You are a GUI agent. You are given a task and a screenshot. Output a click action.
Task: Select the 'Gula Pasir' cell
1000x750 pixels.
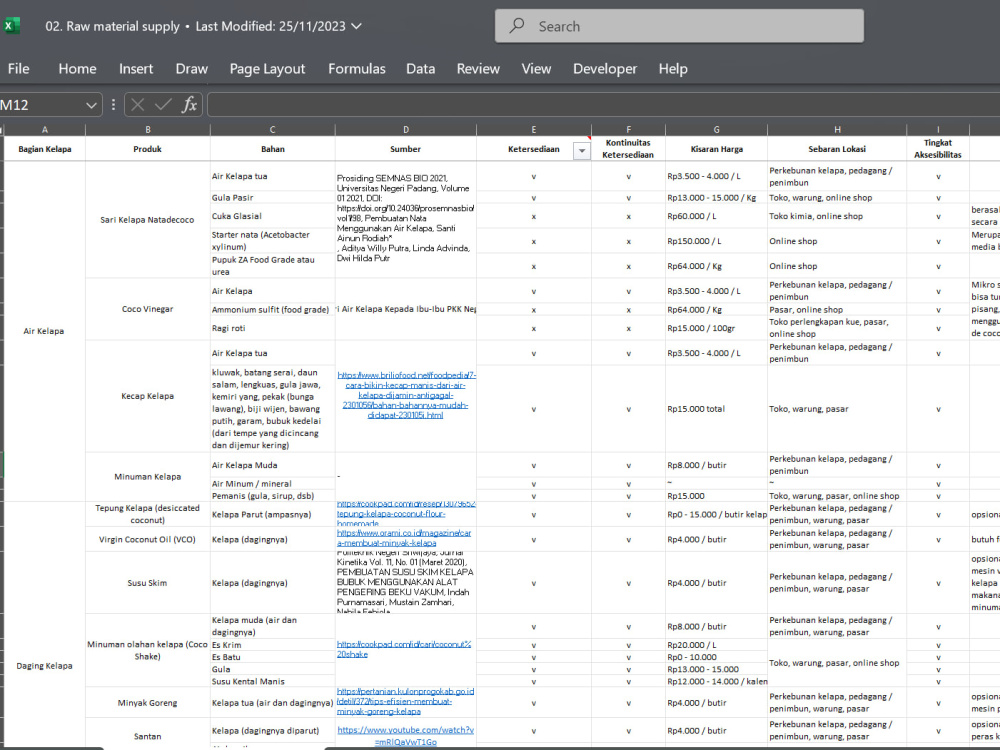[272, 198]
